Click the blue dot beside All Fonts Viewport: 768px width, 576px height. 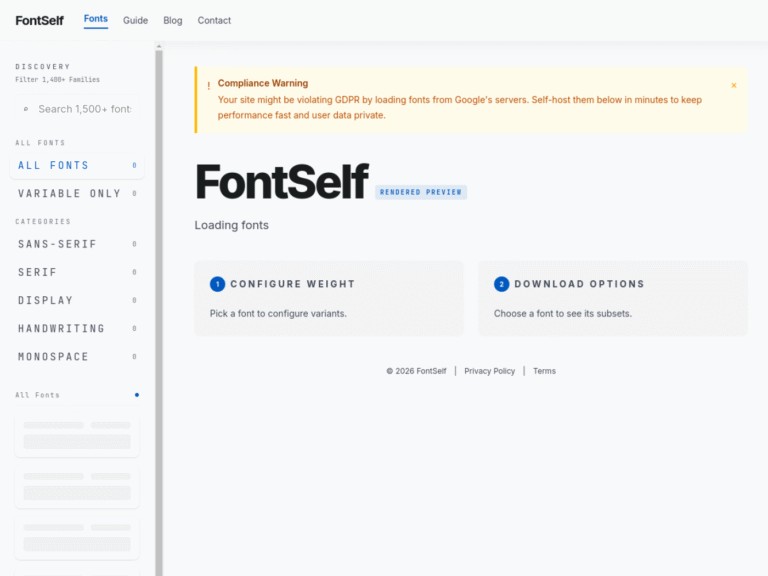tap(137, 395)
